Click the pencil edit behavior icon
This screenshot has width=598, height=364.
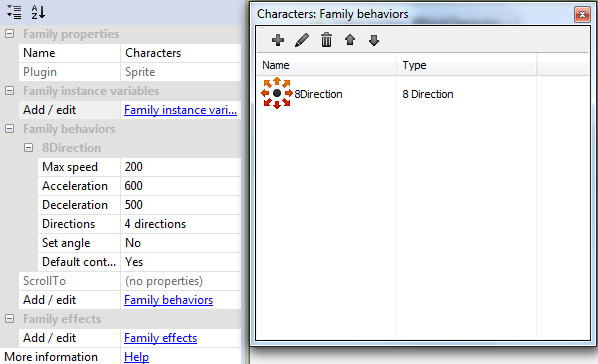[x=302, y=40]
